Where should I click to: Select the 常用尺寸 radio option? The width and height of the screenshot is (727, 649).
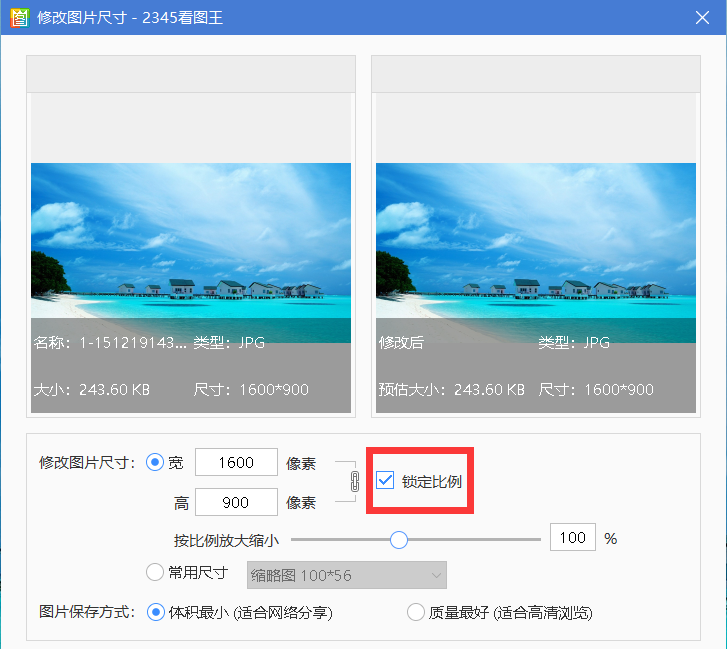coord(155,573)
